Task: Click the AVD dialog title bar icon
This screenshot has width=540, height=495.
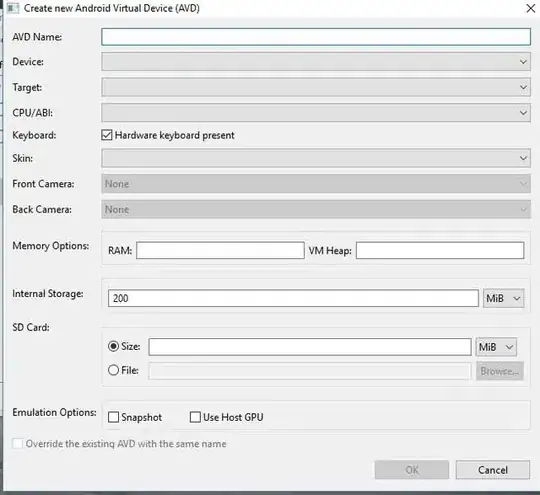Action: click(13, 8)
